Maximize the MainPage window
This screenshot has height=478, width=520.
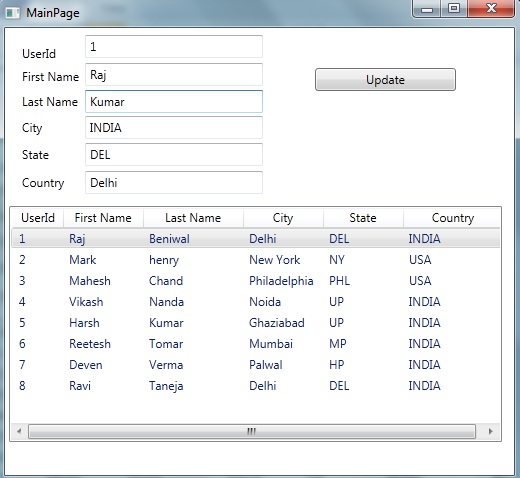tap(454, 8)
